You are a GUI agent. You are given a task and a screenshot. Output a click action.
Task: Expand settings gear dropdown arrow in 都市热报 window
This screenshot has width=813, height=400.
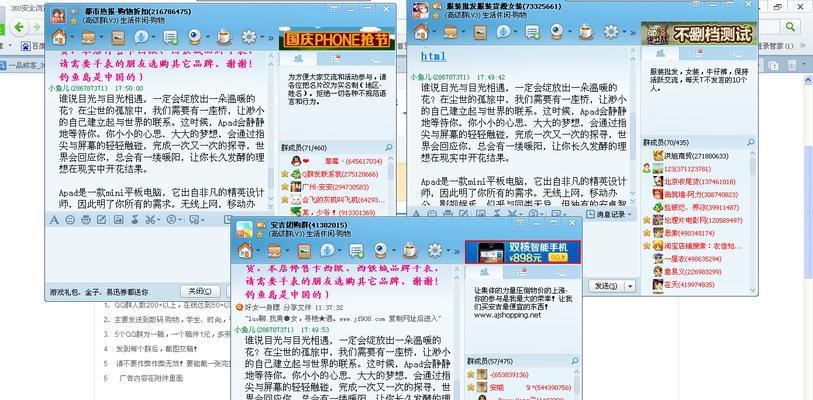(x=261, y=37)
